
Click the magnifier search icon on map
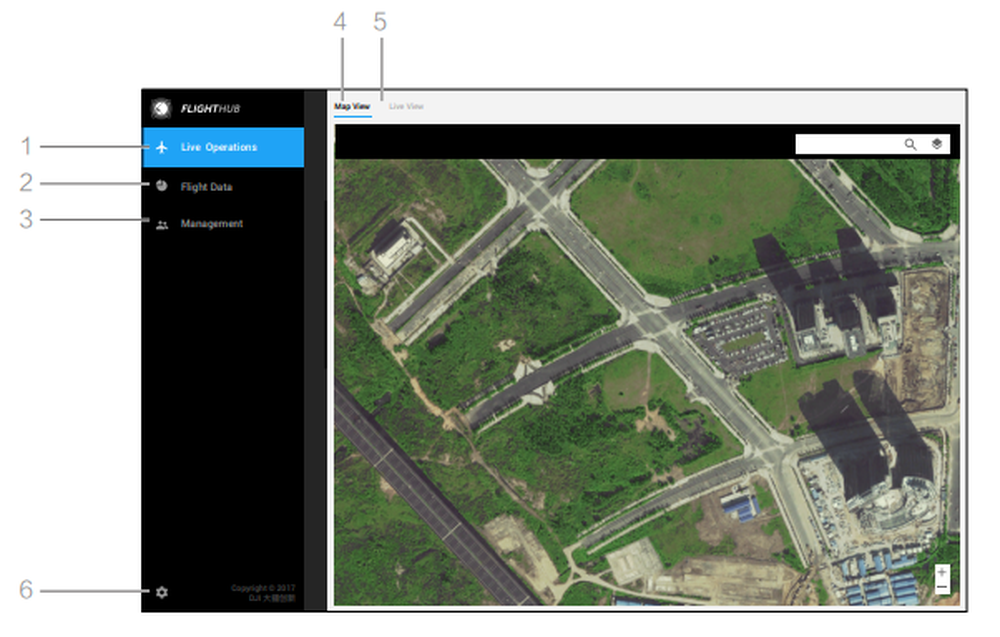click(910, 144)
